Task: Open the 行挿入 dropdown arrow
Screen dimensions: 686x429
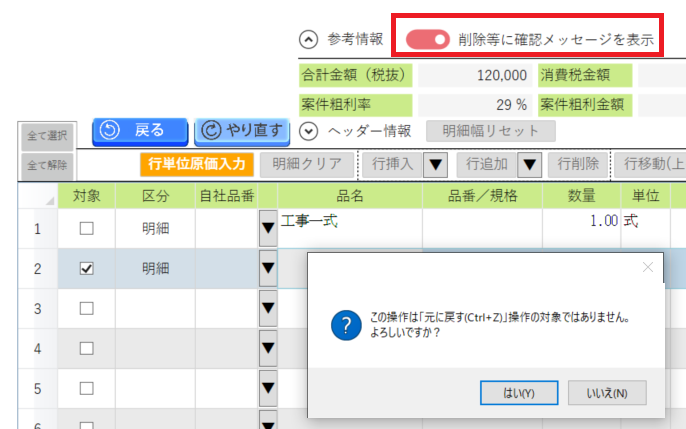Action: (x=436, y=164)
